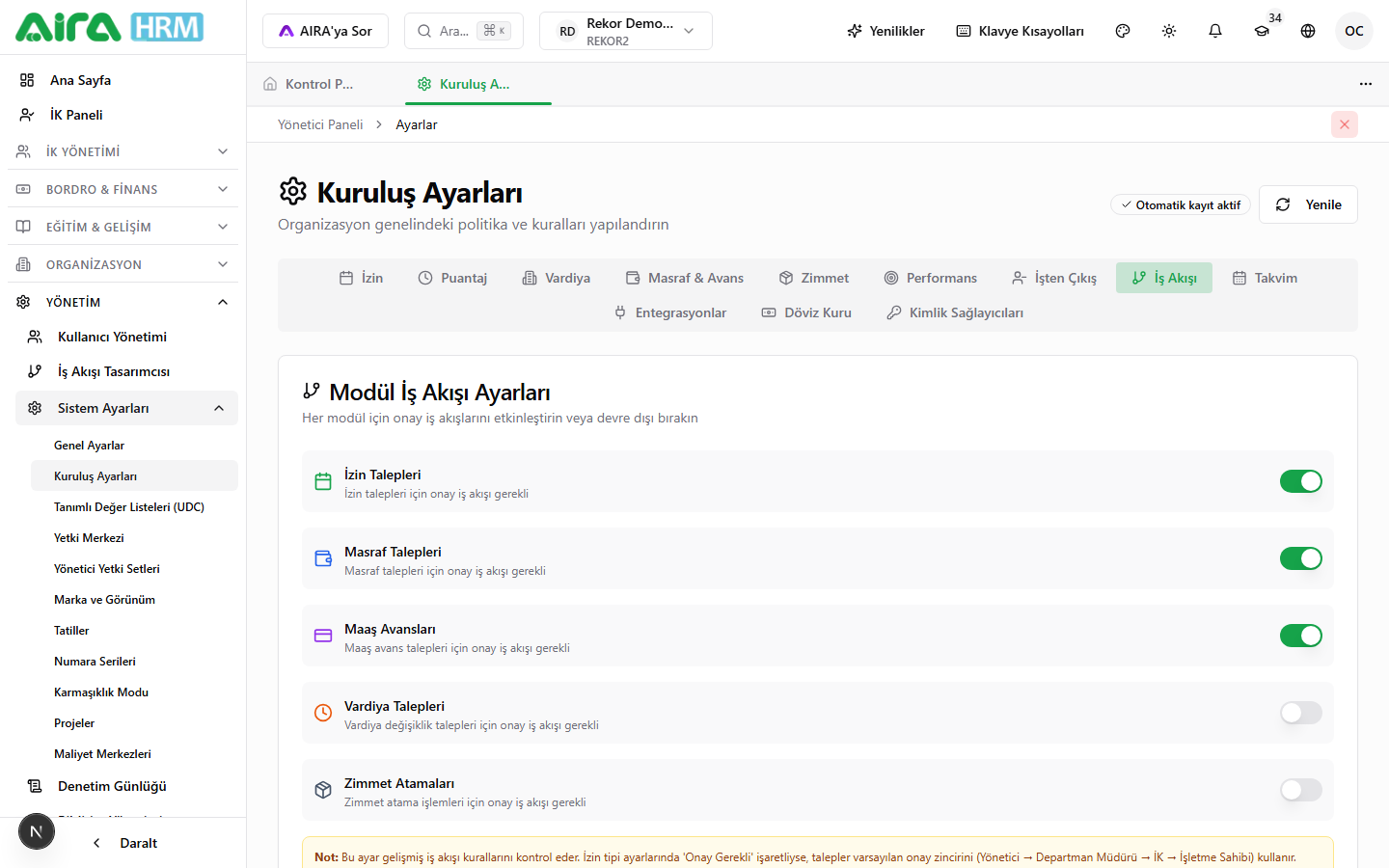Disable Masraf Talepleri workflow toggle
The image size is (1389, 868).
(1301, 558)
